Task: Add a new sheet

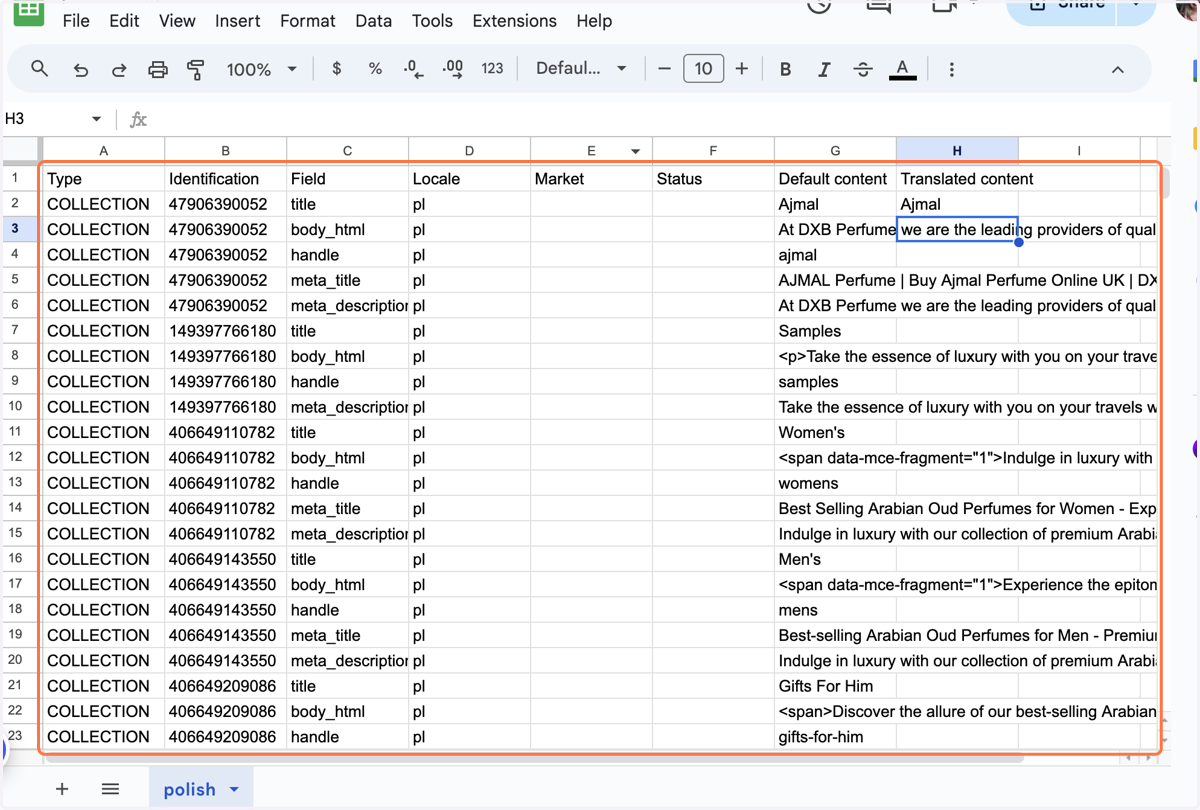Action: pos(62,789)
